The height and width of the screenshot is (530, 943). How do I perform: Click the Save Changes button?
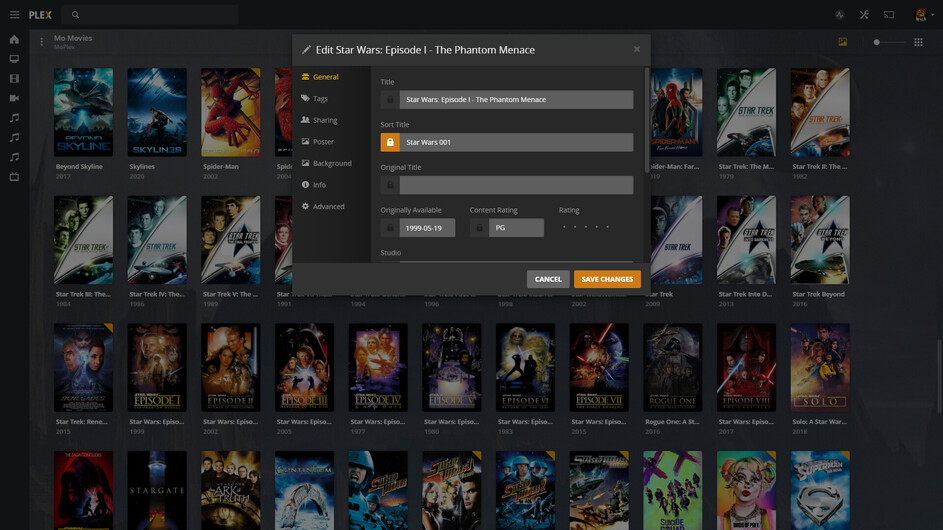(x=607, y=279)
